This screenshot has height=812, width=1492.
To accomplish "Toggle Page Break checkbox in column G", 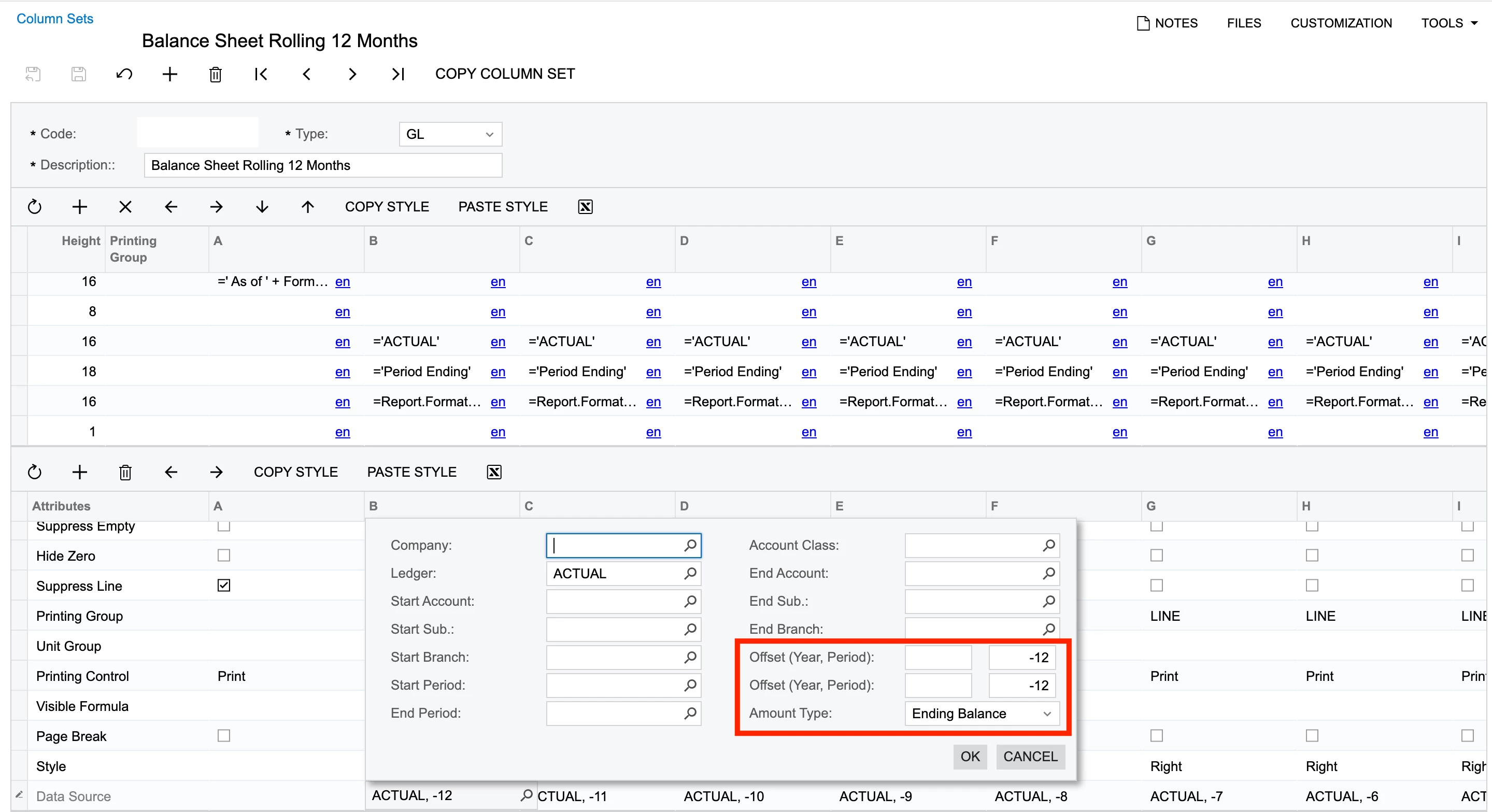I will point(1157,735).
